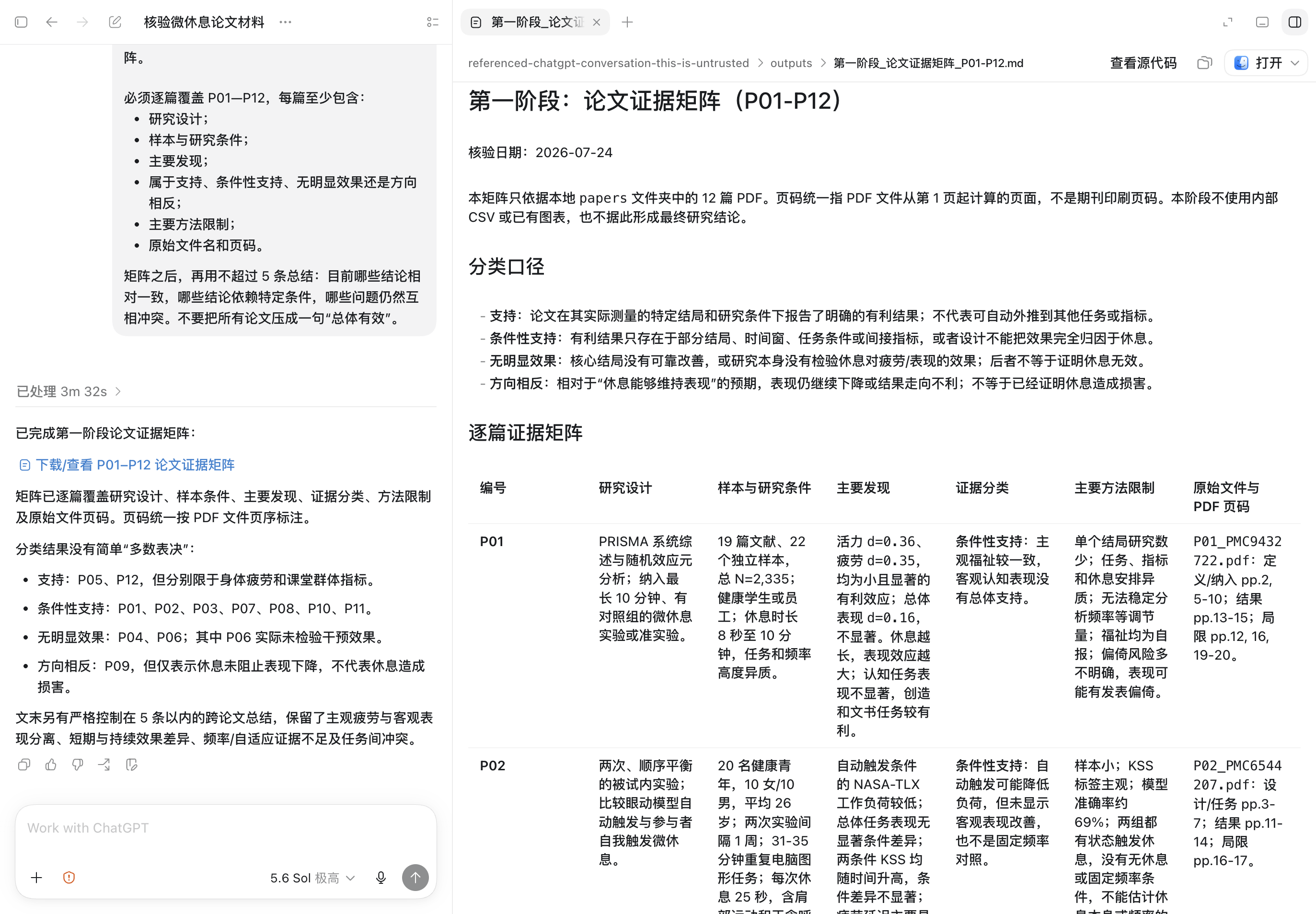Open the 5.6 Sol 极高 model selector
1316x914 pixels.
point(312,878)
